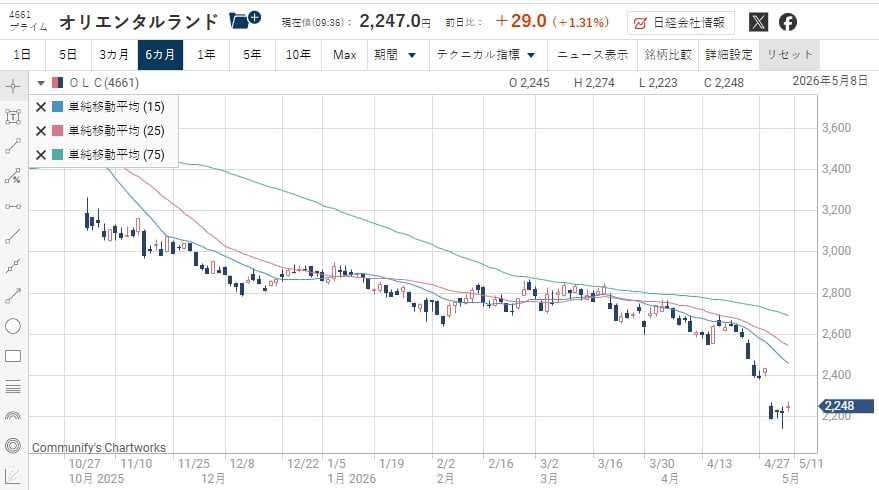Screen dimensions: 879x490
Task: Switch chart to 1日 range
Action: coord(22,55)
